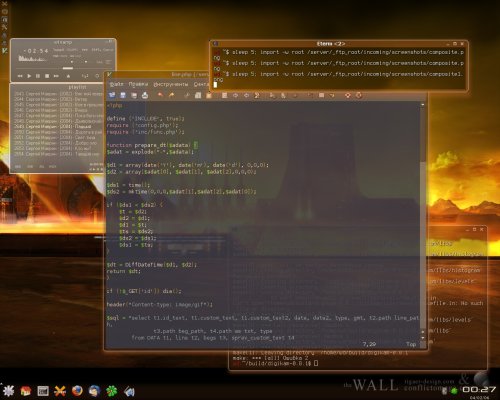Image resolution: width=500 pixels, height=400 pixels.
Task: Click the Save file icon in Vim toolbar
Action: pyautogui.click(x=123, y=95)
